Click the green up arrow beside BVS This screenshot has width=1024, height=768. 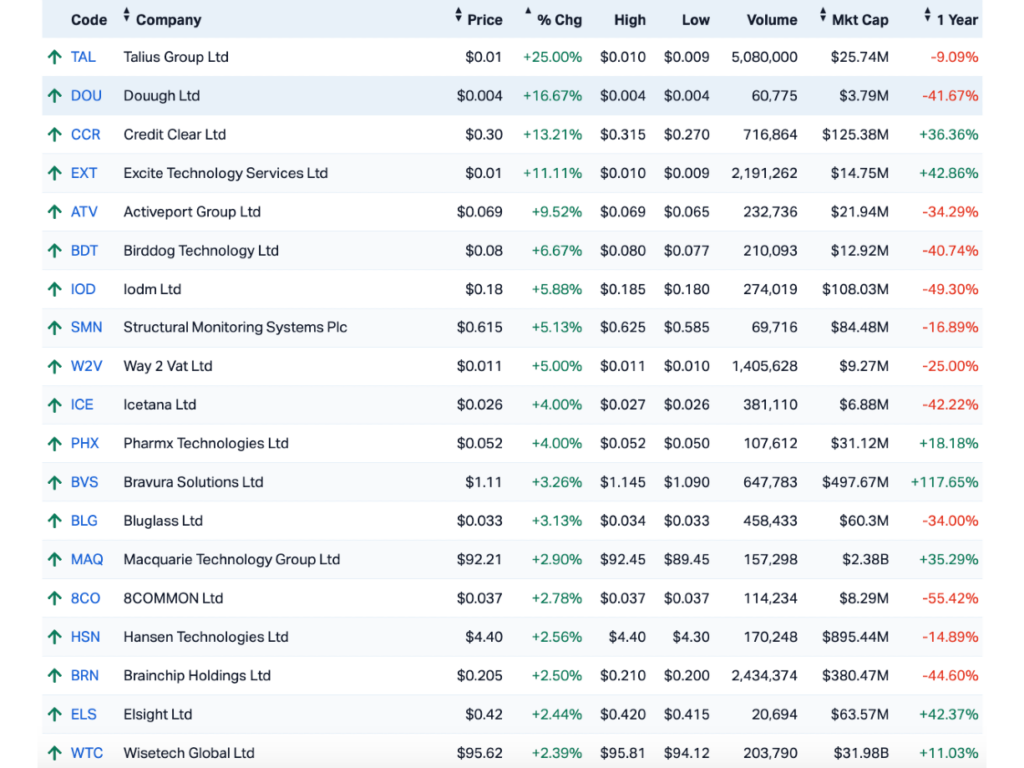click(x=55, y=483)
